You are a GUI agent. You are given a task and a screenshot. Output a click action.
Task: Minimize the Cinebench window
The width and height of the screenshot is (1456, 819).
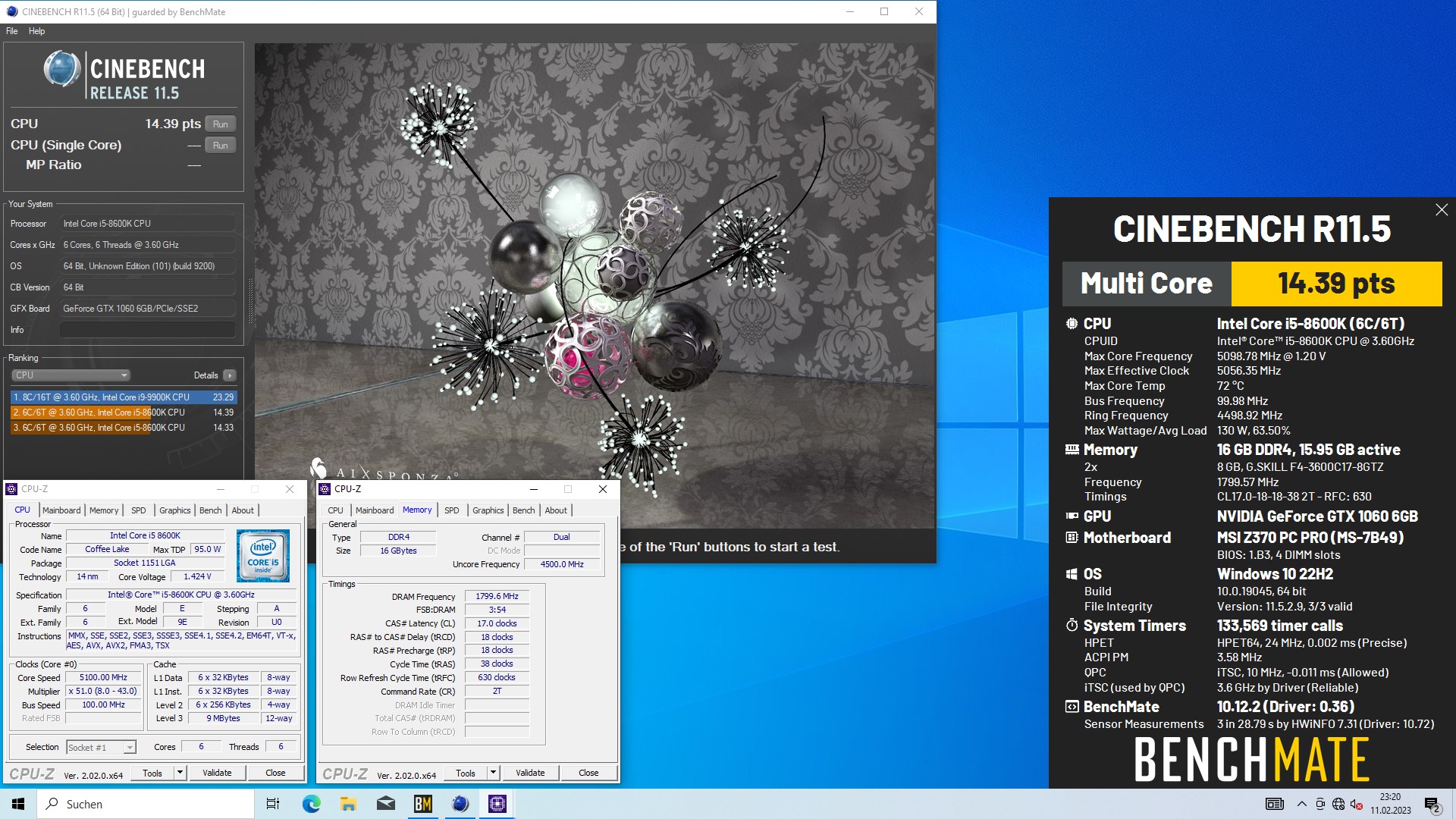tap(849, 11)
